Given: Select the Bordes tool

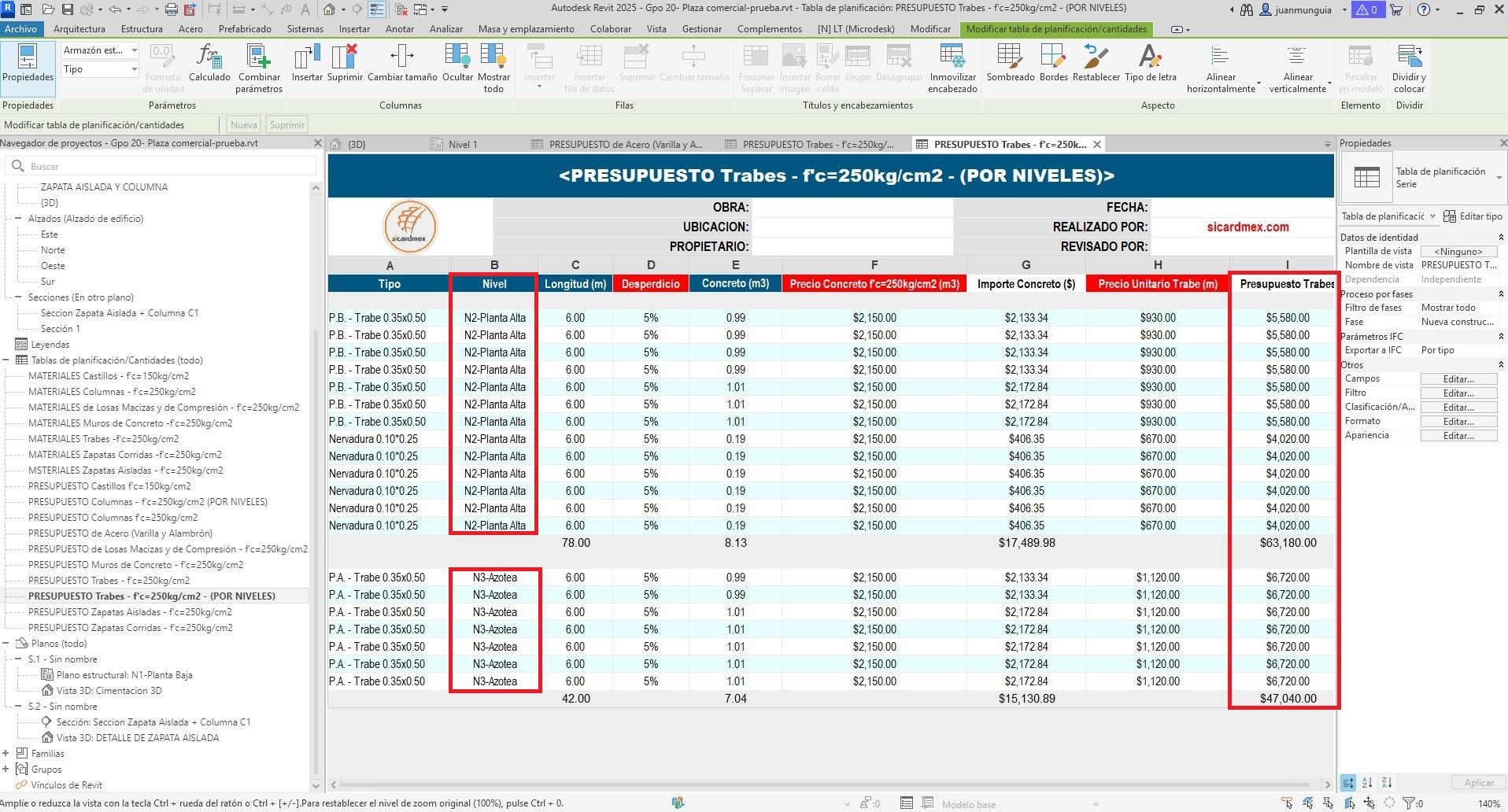Looking at the screenshot, I should coord(1053,57).
